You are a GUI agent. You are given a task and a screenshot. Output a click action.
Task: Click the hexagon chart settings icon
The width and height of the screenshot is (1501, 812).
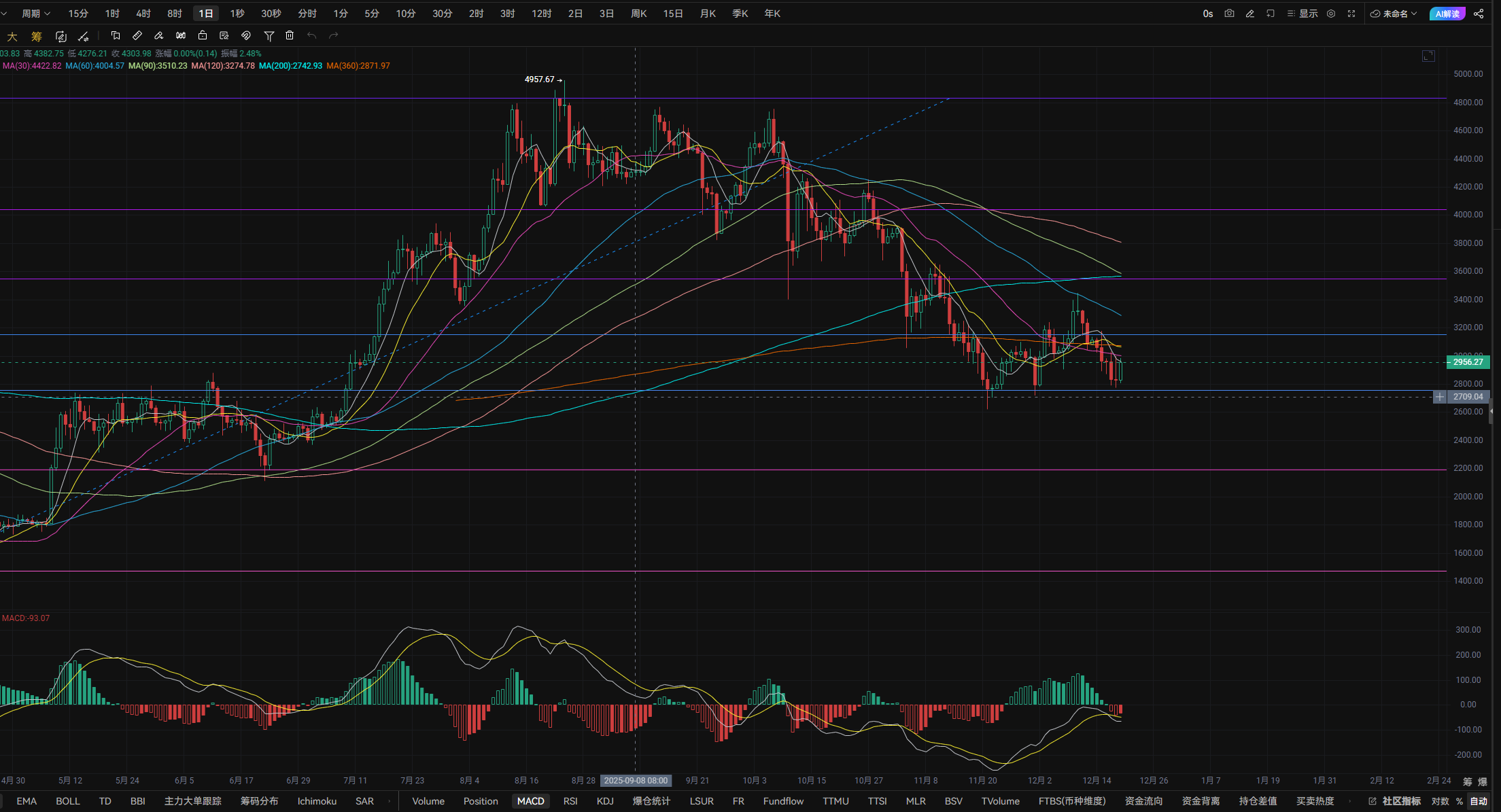click(x=1331, y=14)
